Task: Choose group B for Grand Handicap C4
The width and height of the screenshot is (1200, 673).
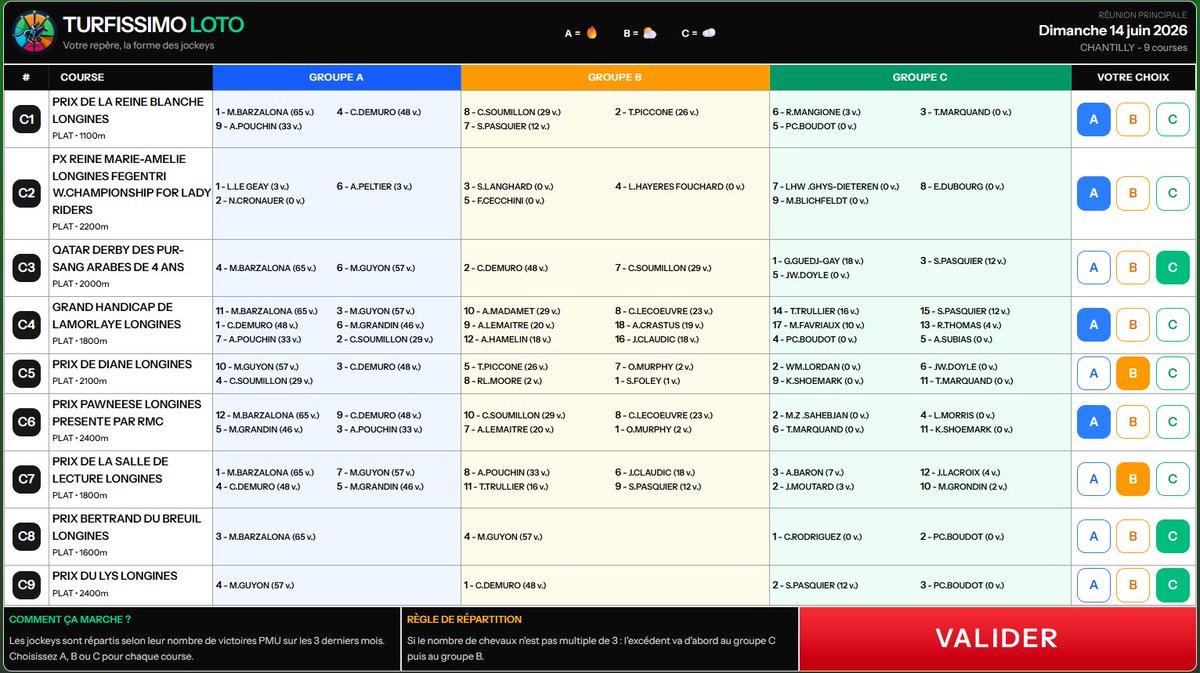Action: (1133, 325)
